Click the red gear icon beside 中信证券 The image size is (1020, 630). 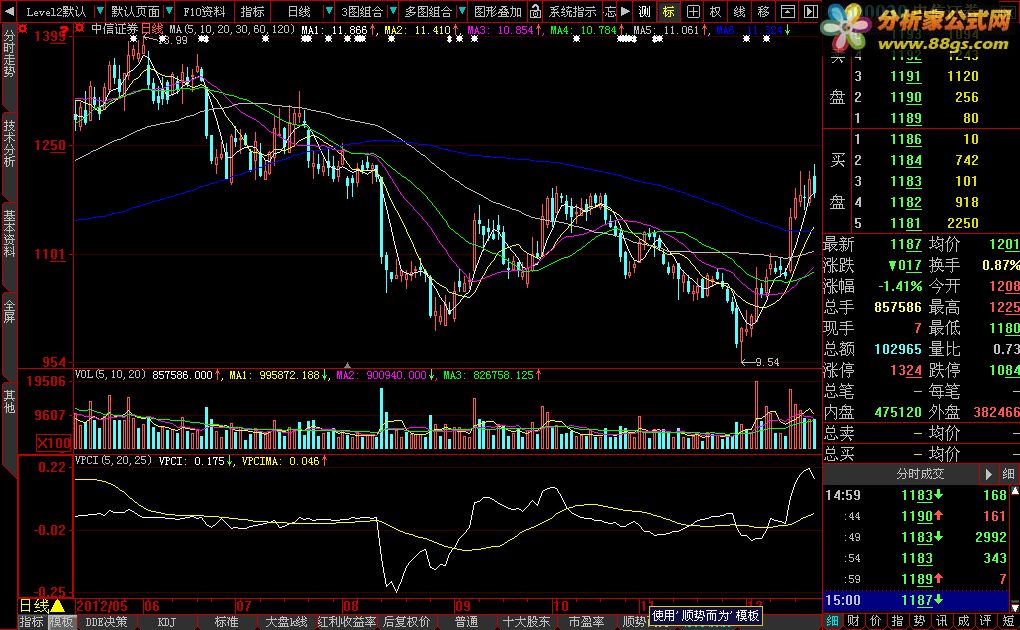click(79, 29)
